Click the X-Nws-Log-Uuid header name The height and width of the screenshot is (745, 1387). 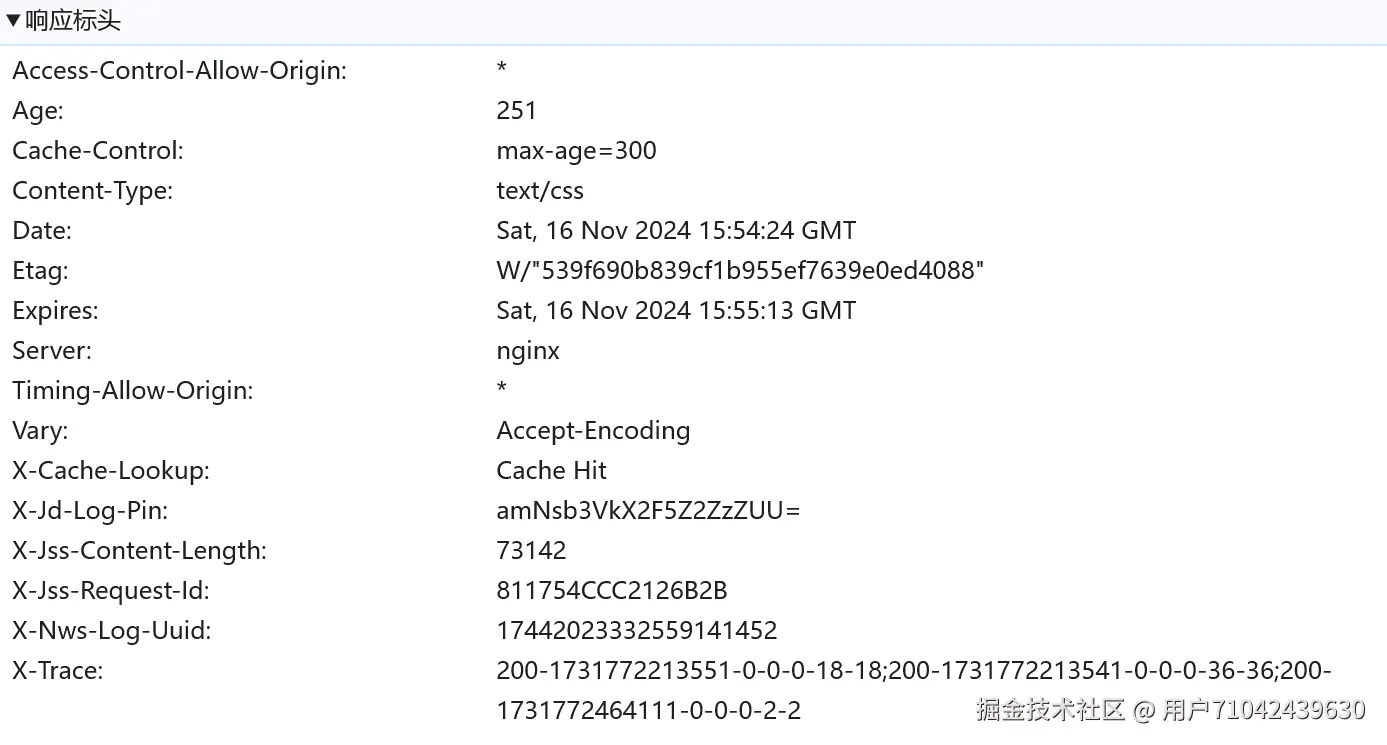coord(112,631)
